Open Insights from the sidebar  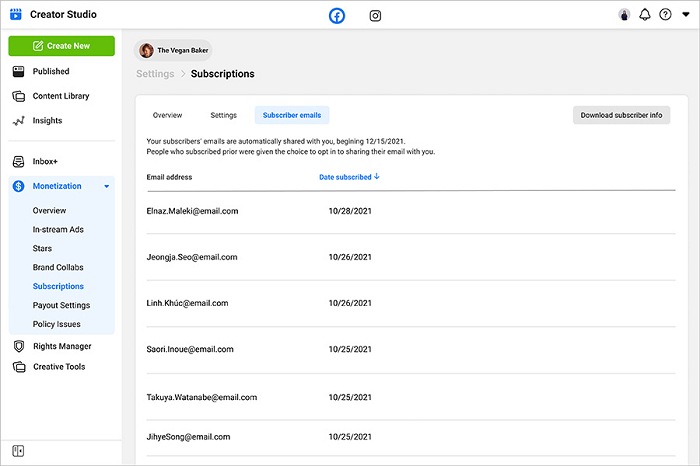[x=47, y=121]
